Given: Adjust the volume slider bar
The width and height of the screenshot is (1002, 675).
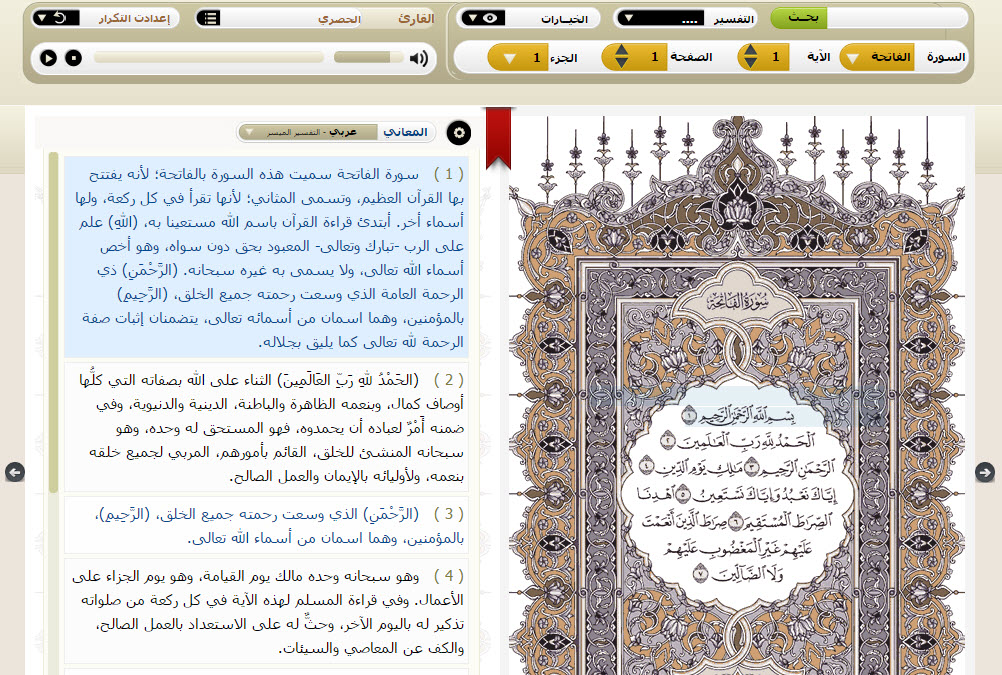Looking at the screenshot, I should point(369,58).
